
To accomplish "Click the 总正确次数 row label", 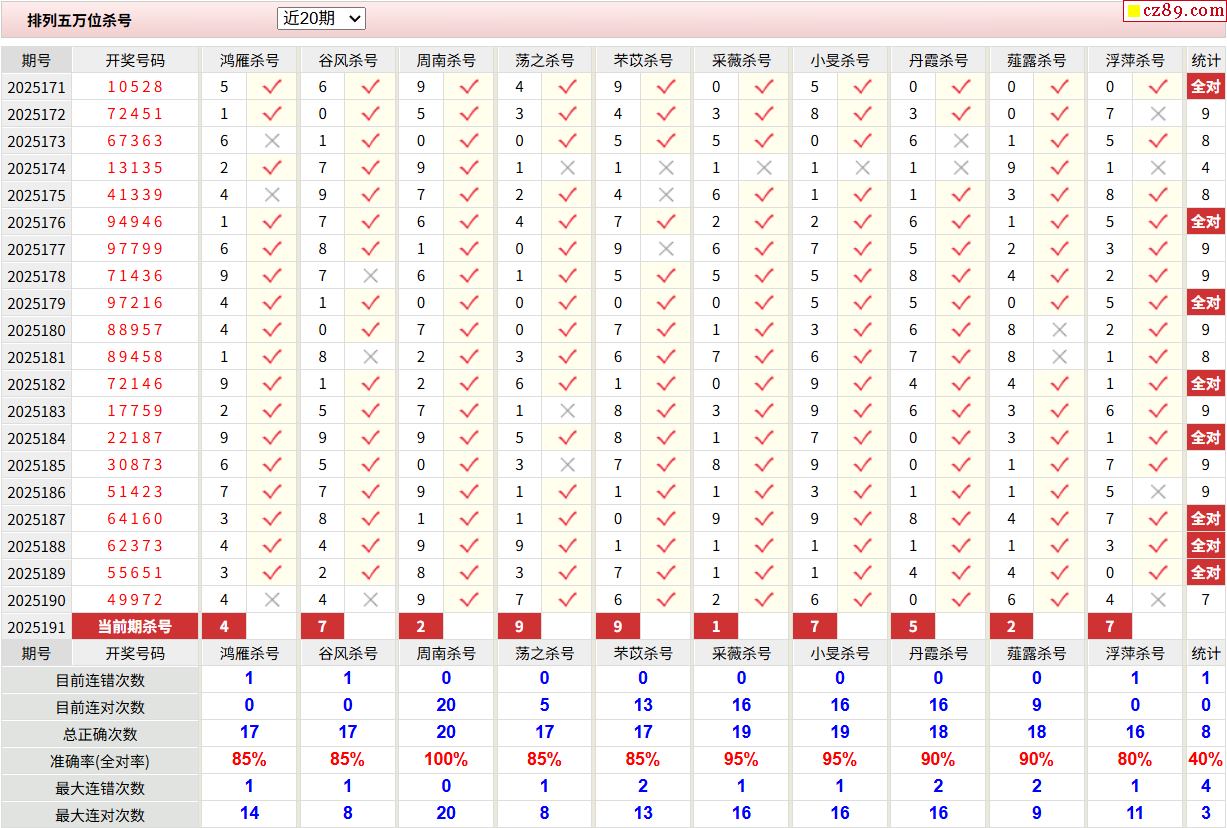I will tap(100, 734).
